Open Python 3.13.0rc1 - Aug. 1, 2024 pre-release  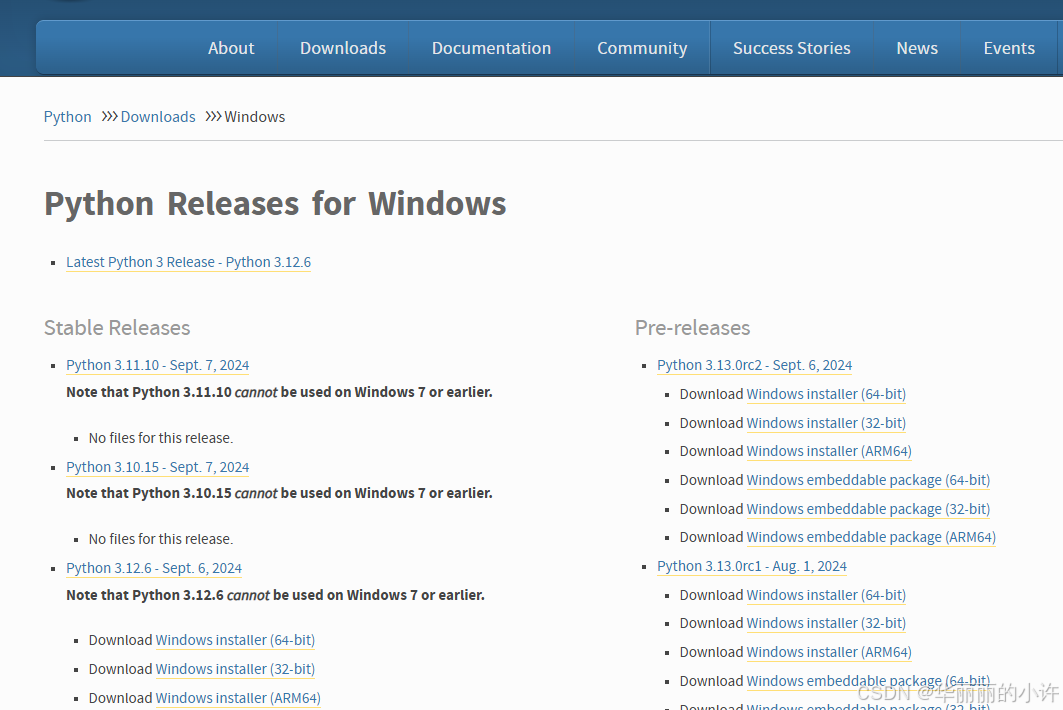[752, 566]
